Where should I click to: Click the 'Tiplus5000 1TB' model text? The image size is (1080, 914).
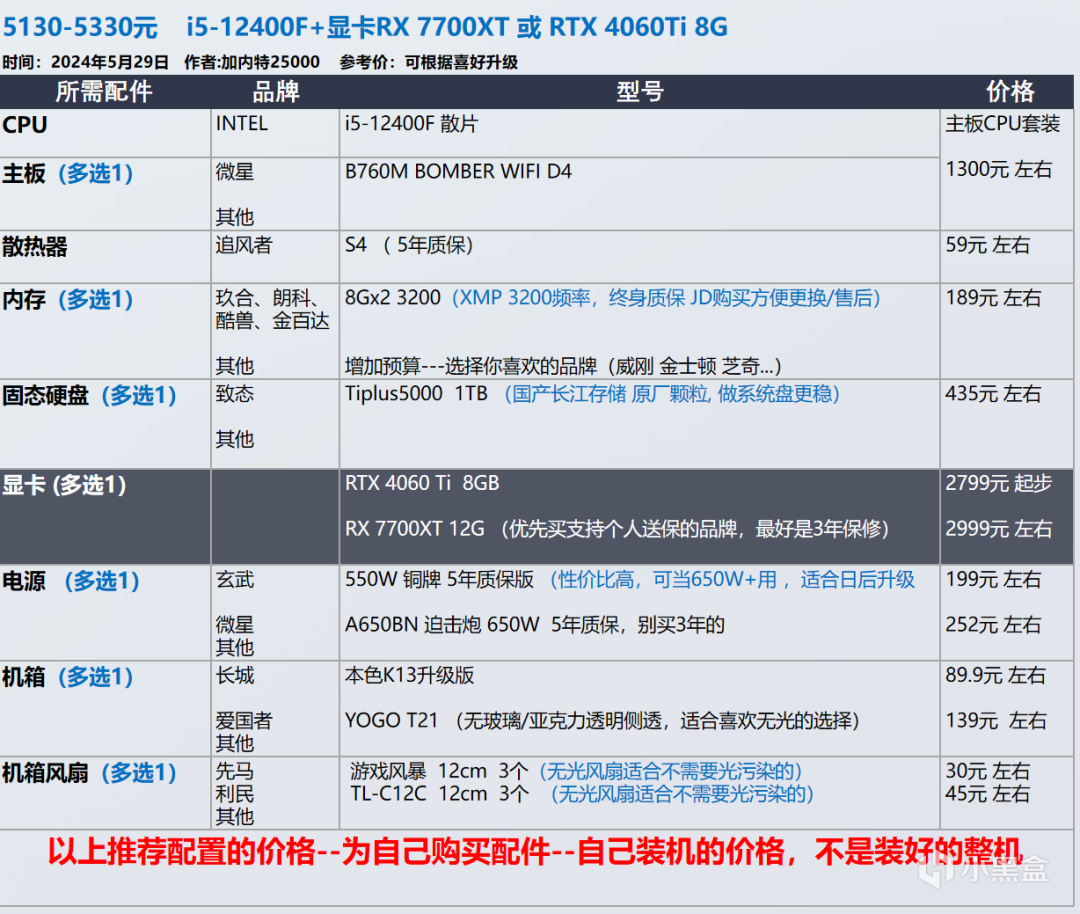pos(416,394)
